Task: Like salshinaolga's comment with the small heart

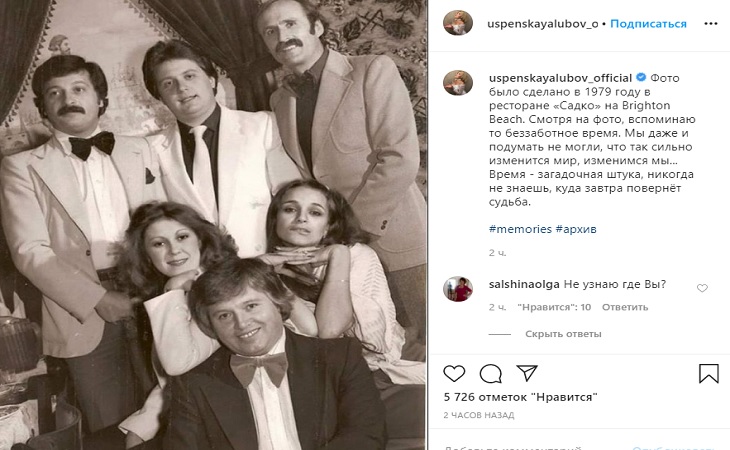Action: 702,288
